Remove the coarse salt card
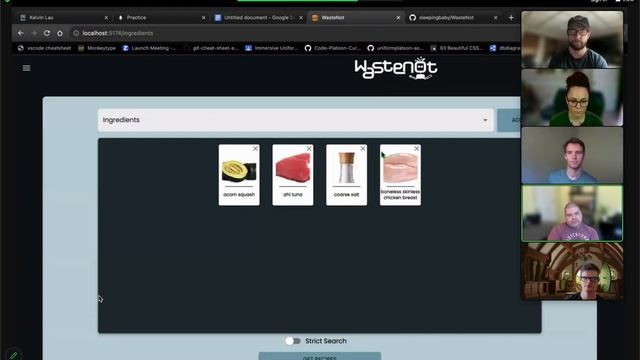The height and width of the screenshot is (360, 640). [x=363, y=149]
